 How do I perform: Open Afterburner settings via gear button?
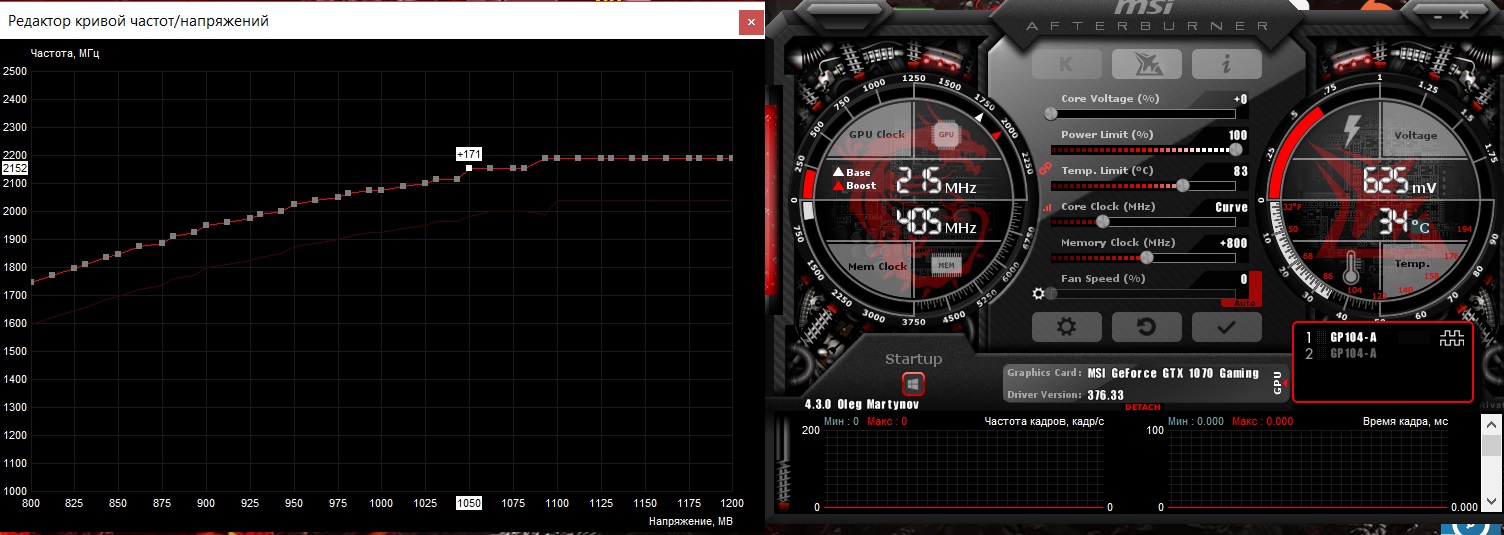pos(1066,326)
